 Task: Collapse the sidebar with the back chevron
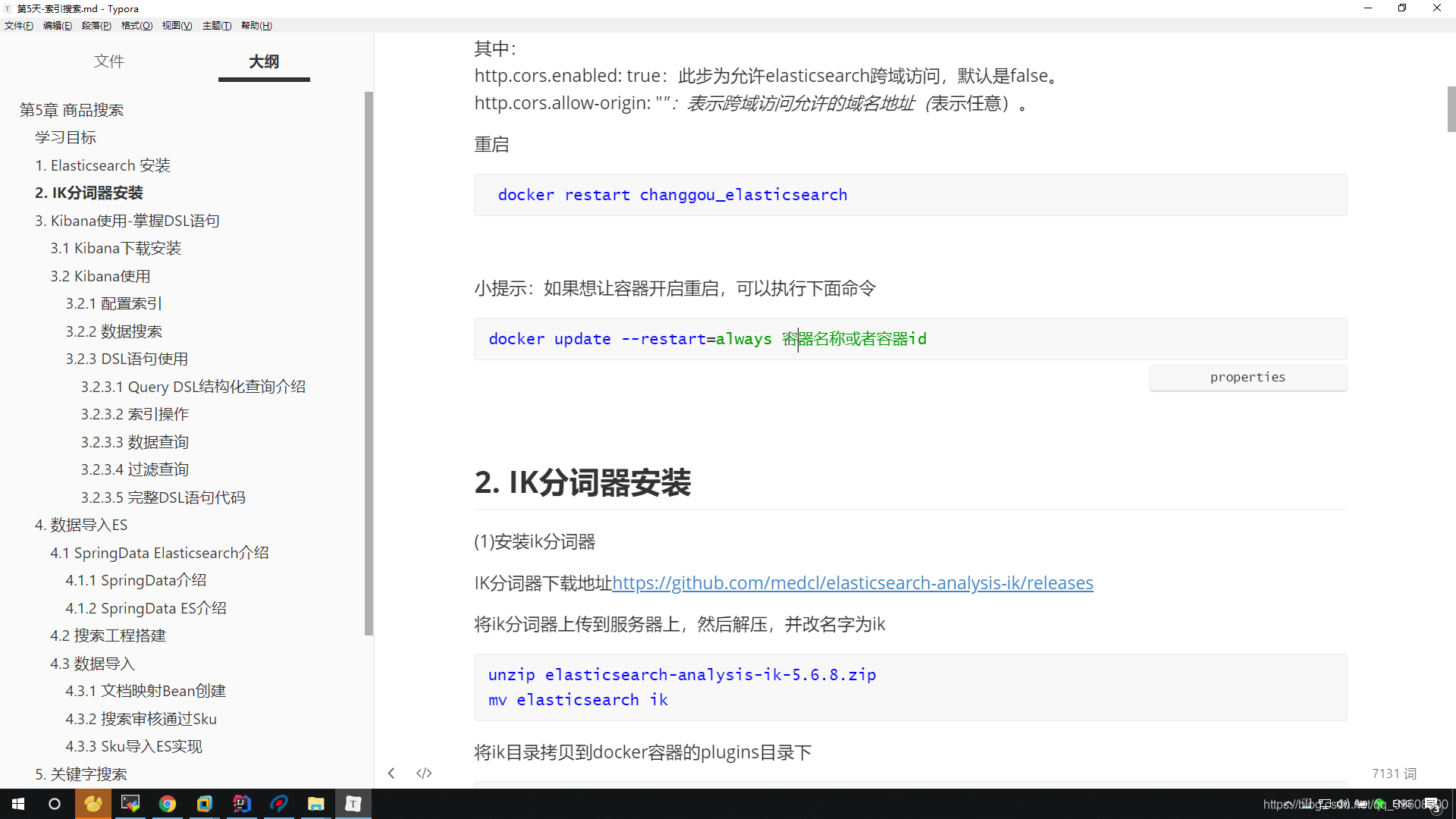click(x=391, y=773)
